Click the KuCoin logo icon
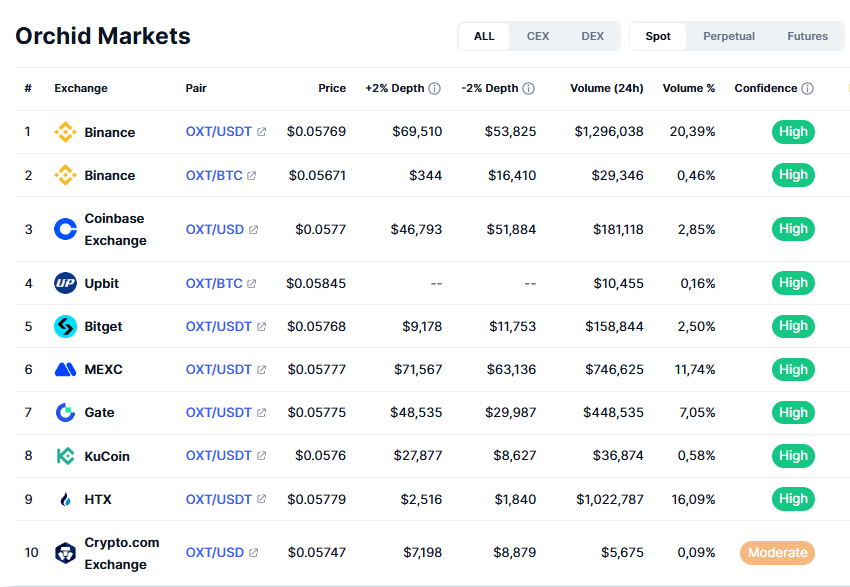The width and height of the screenshot is (850, 587). pos(65,456)
